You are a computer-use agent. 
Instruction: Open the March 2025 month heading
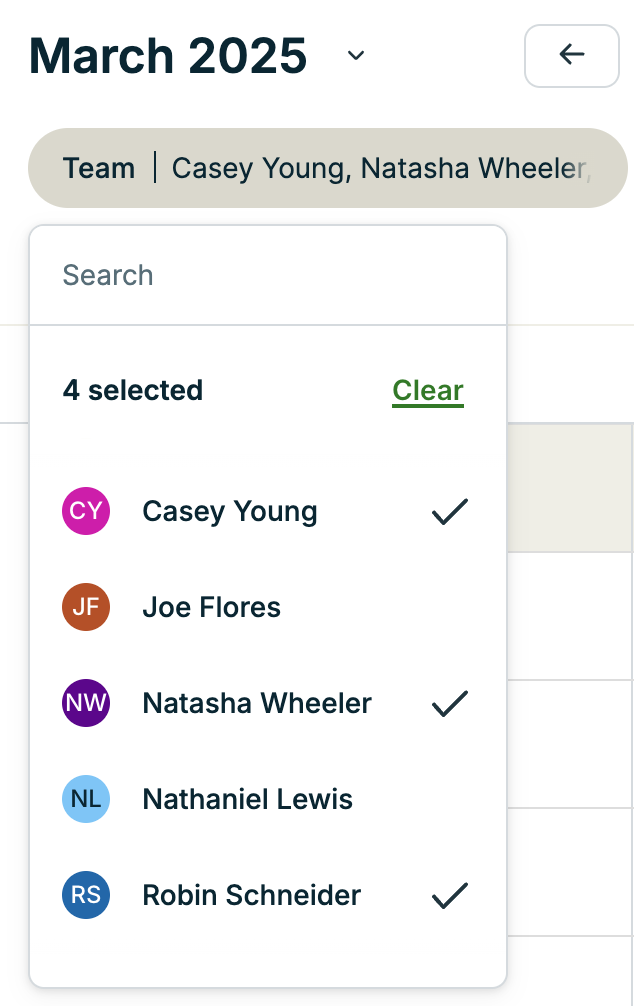pos(168,56)
